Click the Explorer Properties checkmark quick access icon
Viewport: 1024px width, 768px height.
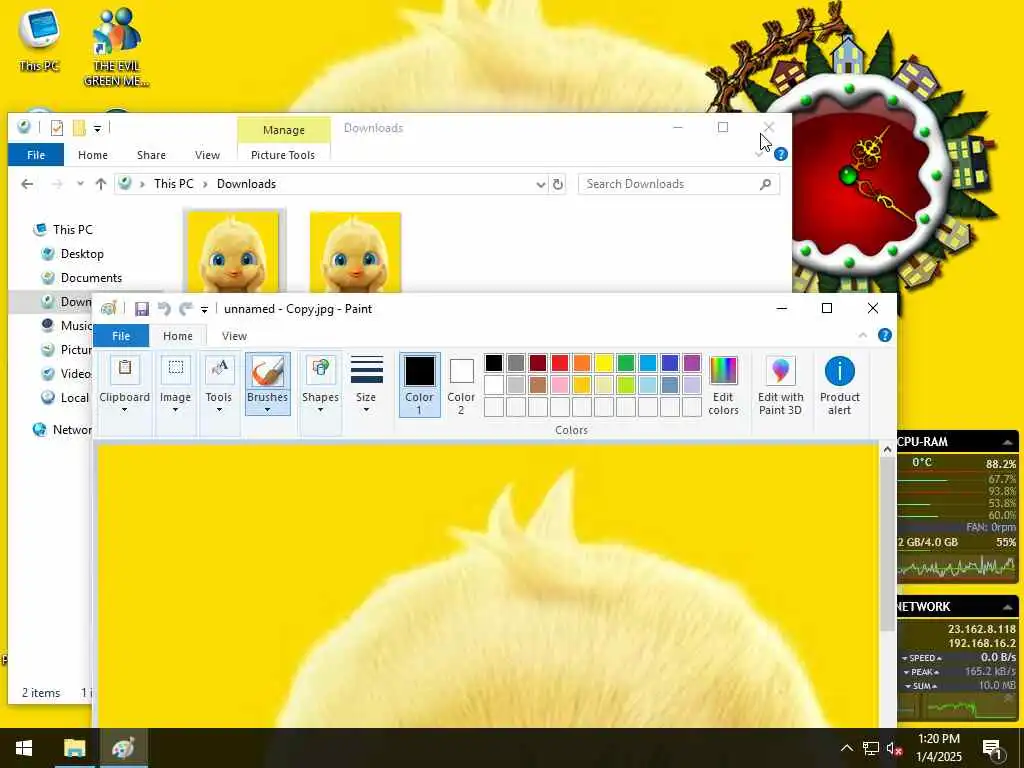coord(57,128)
